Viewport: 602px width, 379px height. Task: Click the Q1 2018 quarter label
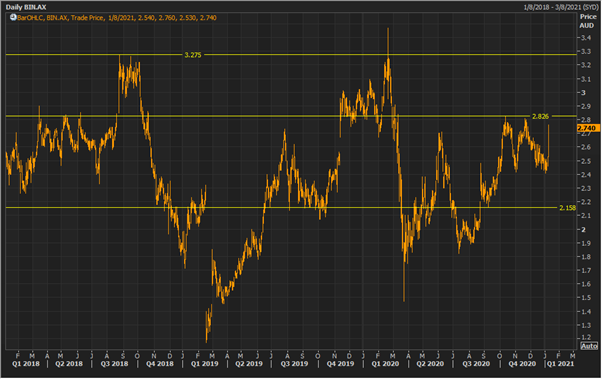[25, 364]
